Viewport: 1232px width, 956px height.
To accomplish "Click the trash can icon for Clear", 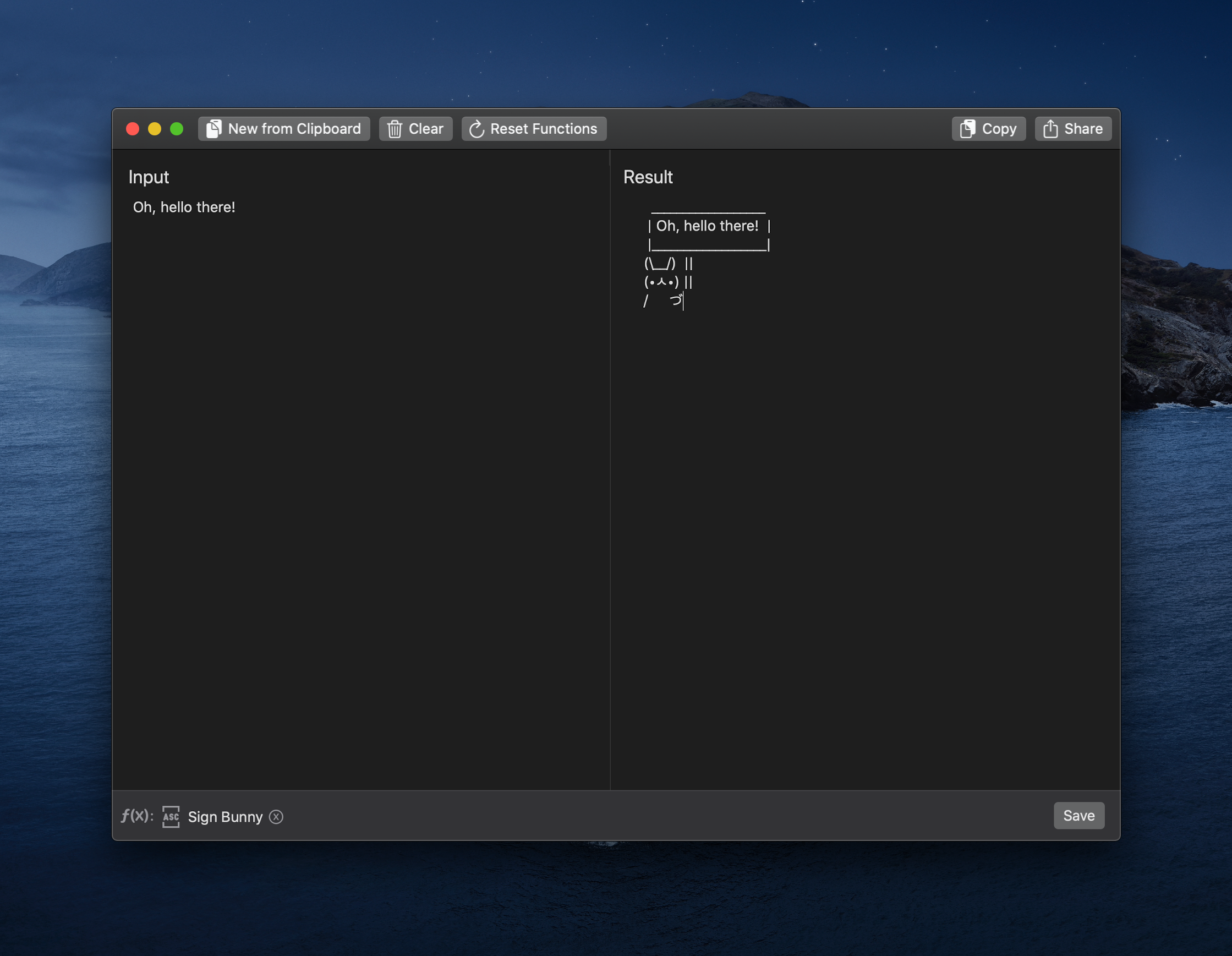I will point(395,129).
